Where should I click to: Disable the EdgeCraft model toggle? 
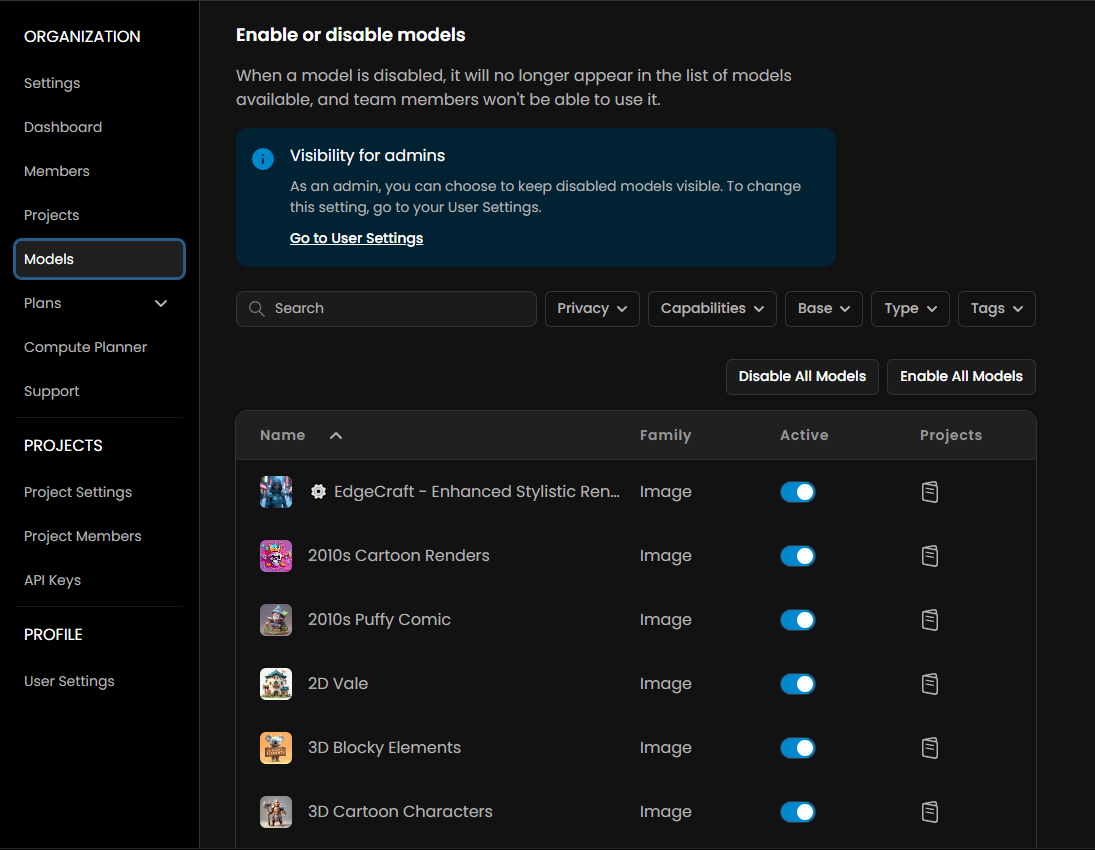click(797, 492)
